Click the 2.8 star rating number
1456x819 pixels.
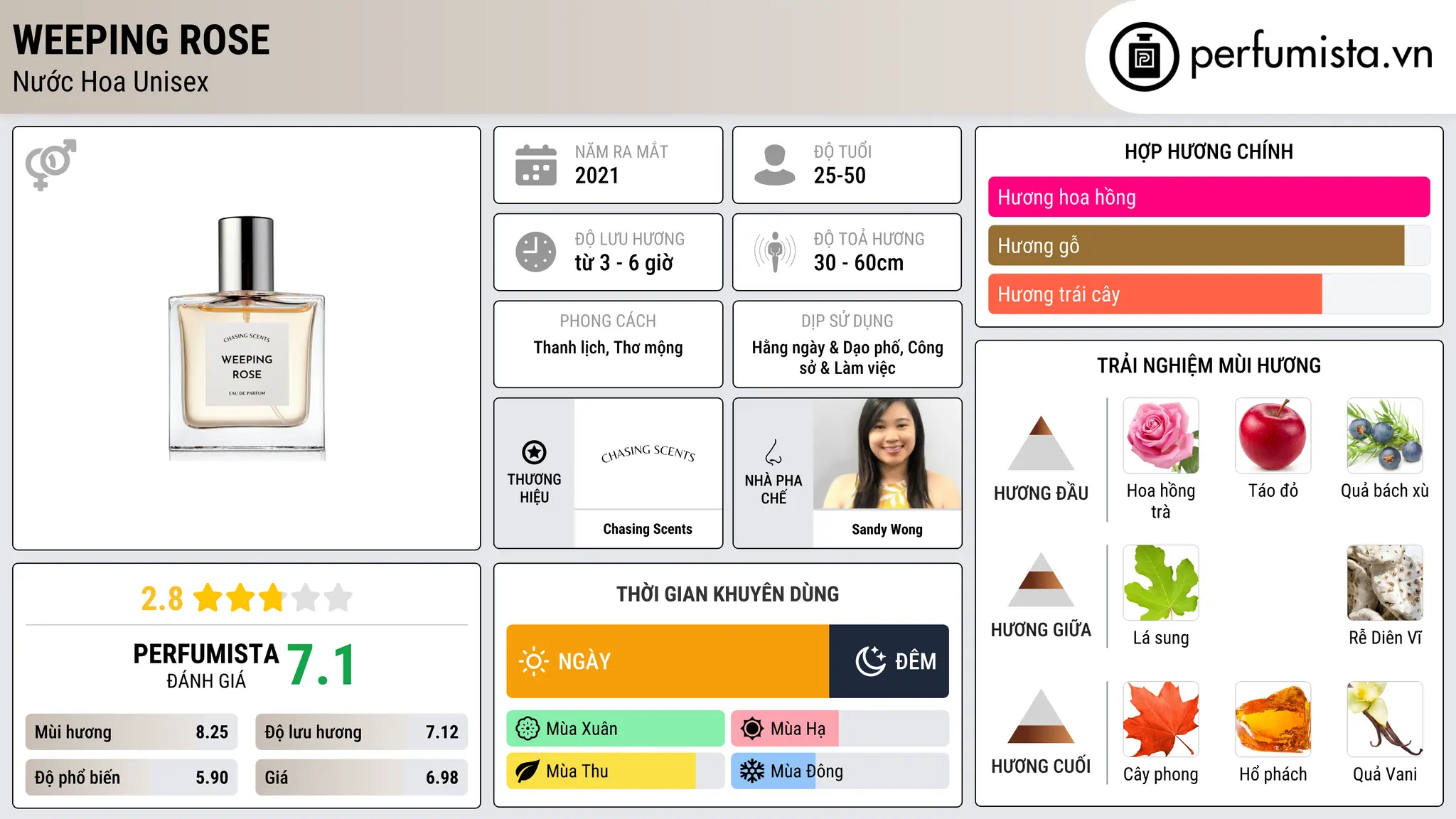162,599
